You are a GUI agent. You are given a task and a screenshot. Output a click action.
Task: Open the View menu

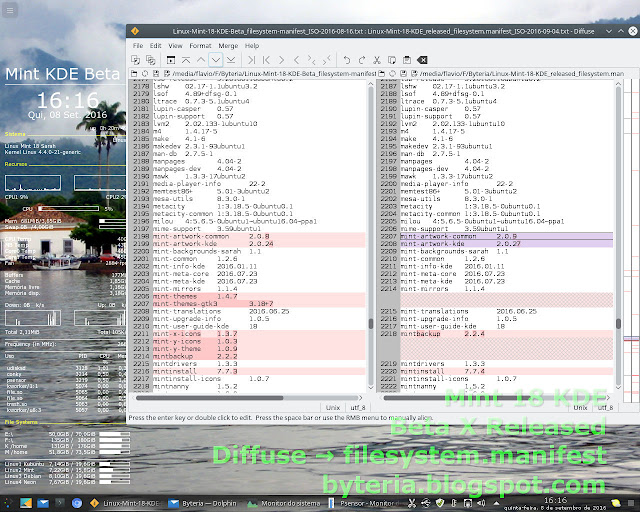click(176, 46)
